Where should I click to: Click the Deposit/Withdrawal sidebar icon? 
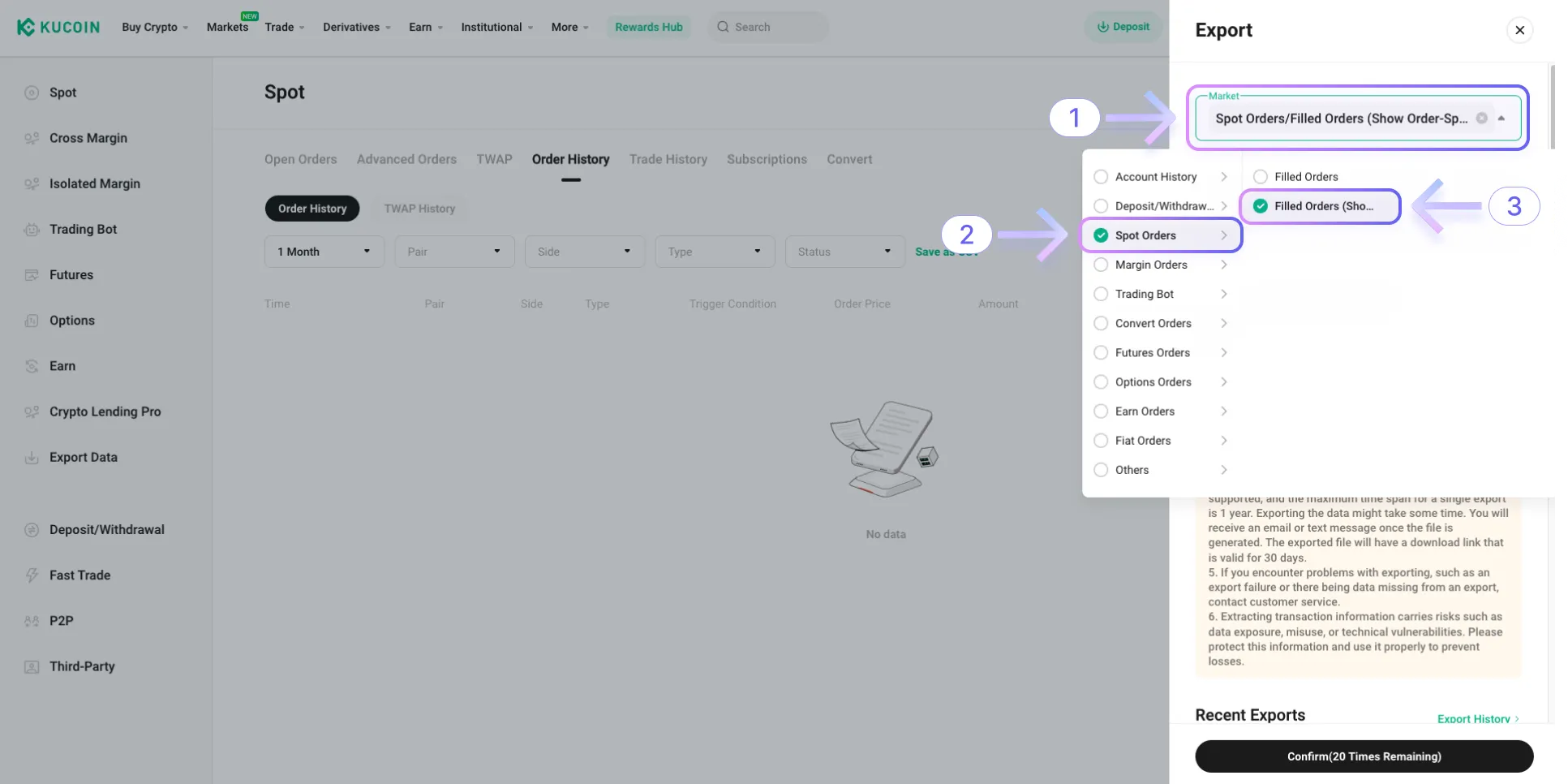(32, 529)
